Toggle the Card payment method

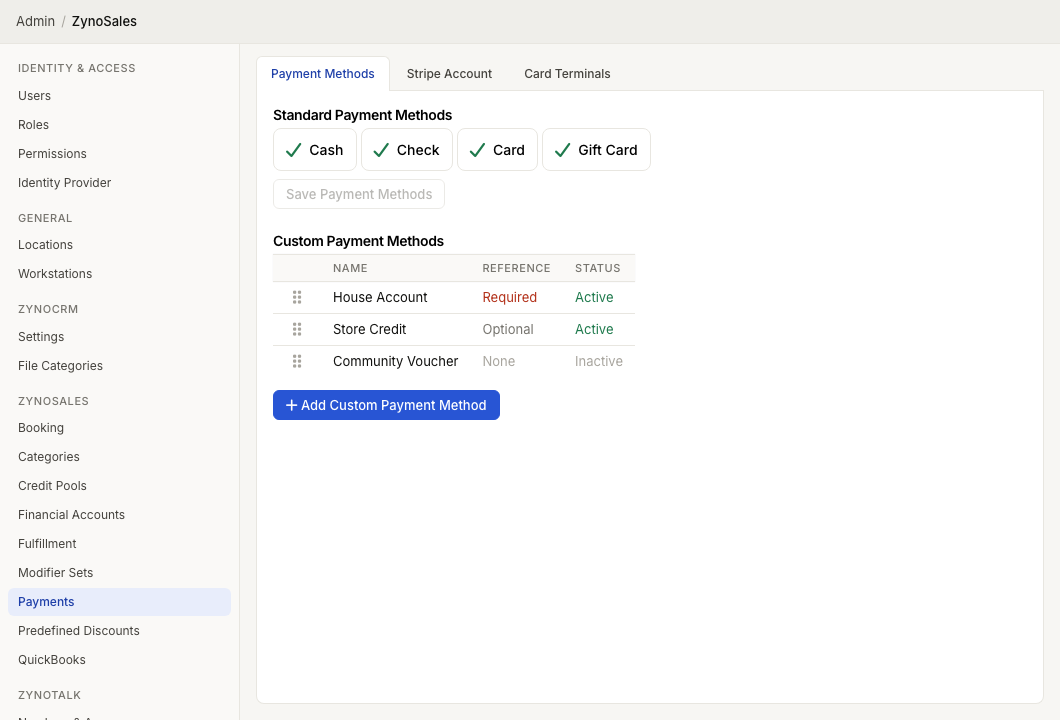497,150
